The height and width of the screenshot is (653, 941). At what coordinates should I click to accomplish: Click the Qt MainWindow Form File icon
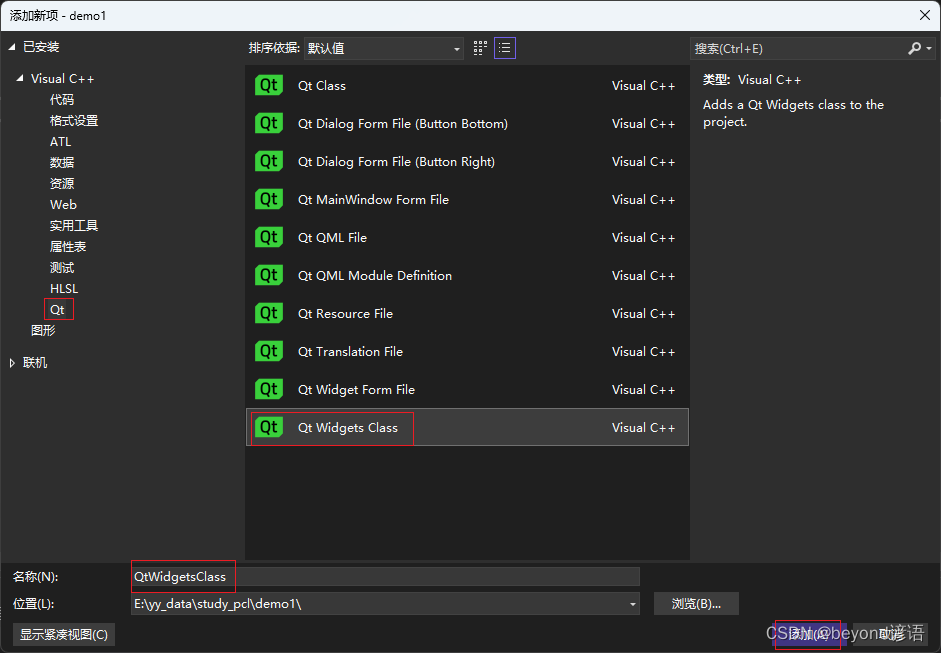coord(268,199)
